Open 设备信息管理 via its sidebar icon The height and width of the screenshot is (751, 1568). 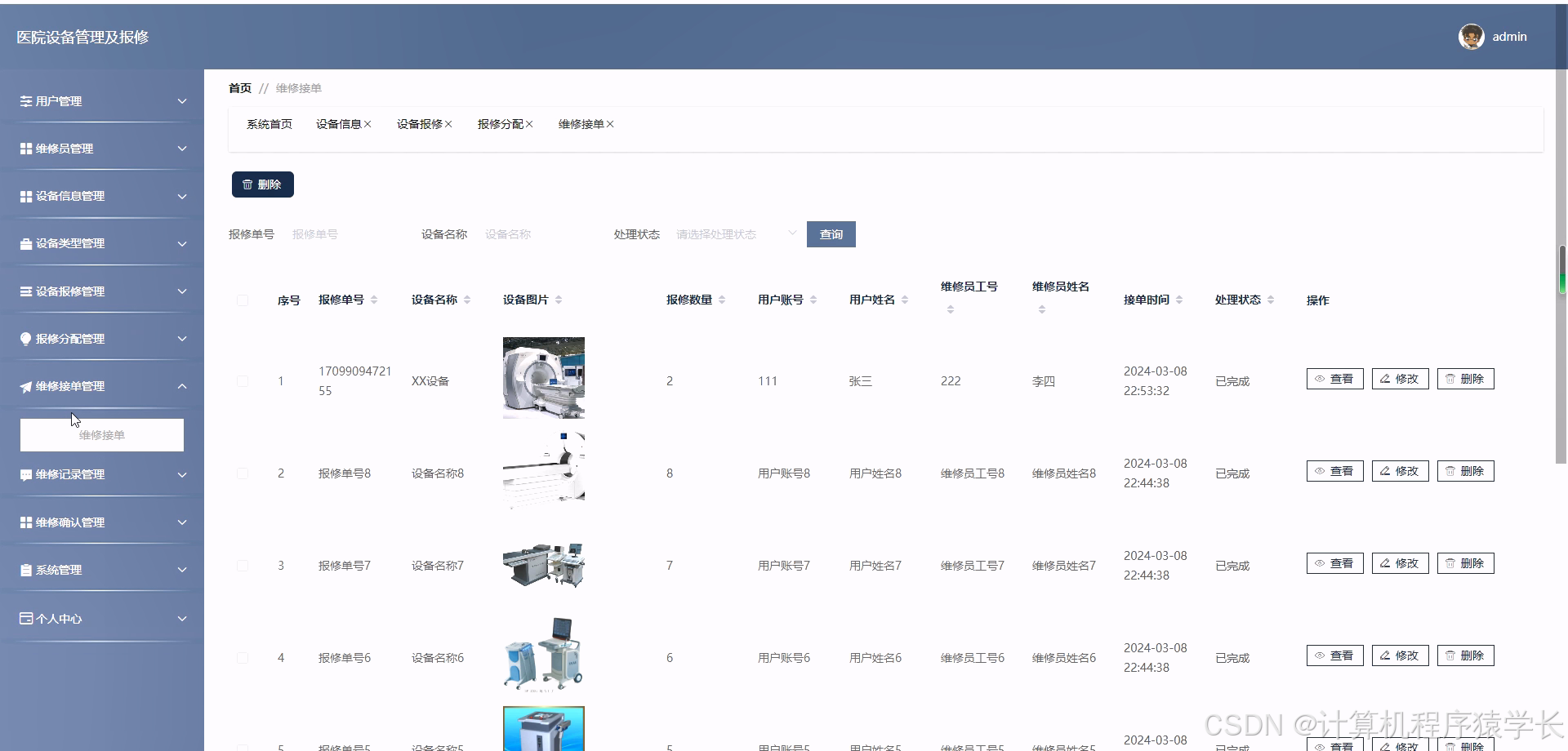[24, 196]
